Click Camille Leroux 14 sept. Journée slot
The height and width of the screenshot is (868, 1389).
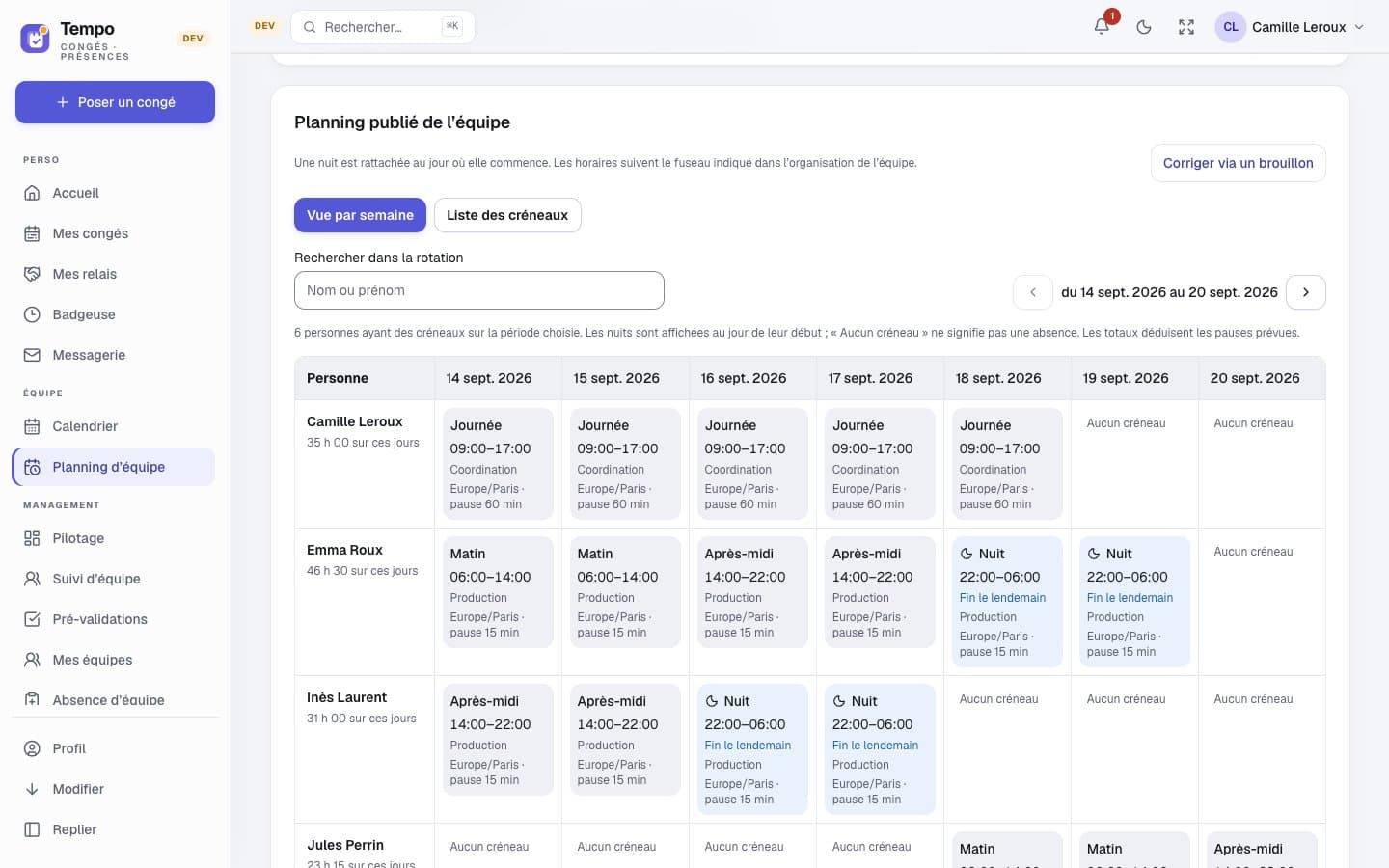click(x=498, y=464)
